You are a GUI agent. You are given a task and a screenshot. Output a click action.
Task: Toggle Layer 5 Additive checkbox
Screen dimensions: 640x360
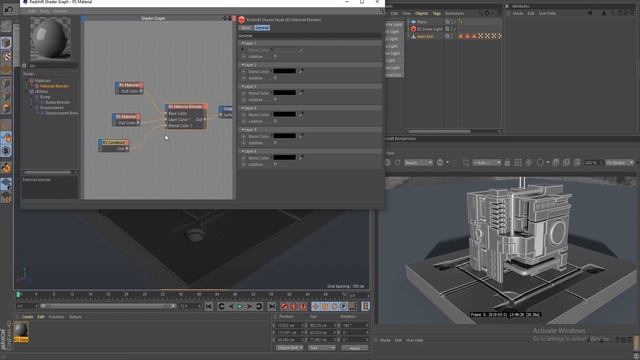point(275,143)
